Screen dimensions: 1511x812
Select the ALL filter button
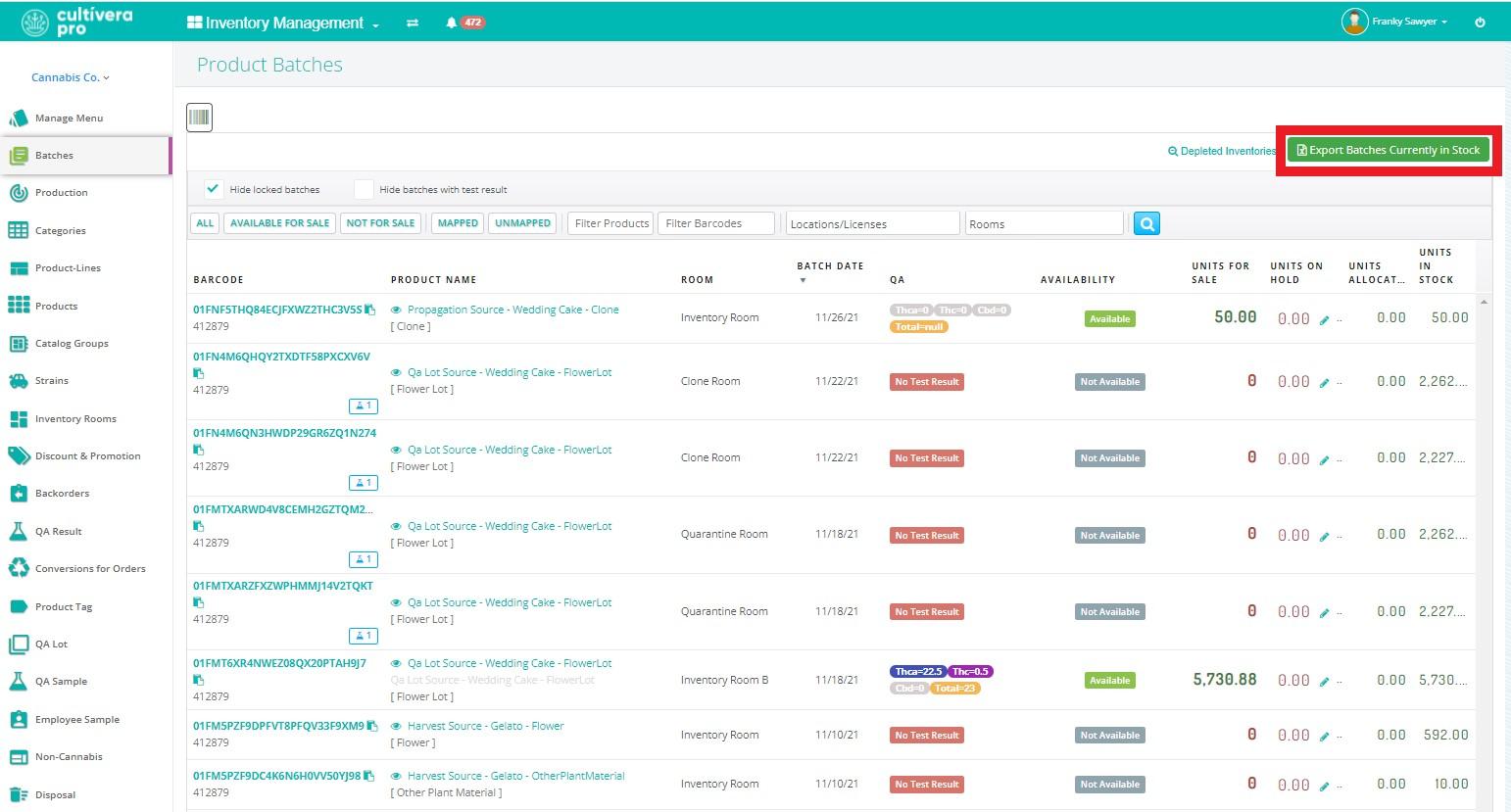tap(205, 223)
